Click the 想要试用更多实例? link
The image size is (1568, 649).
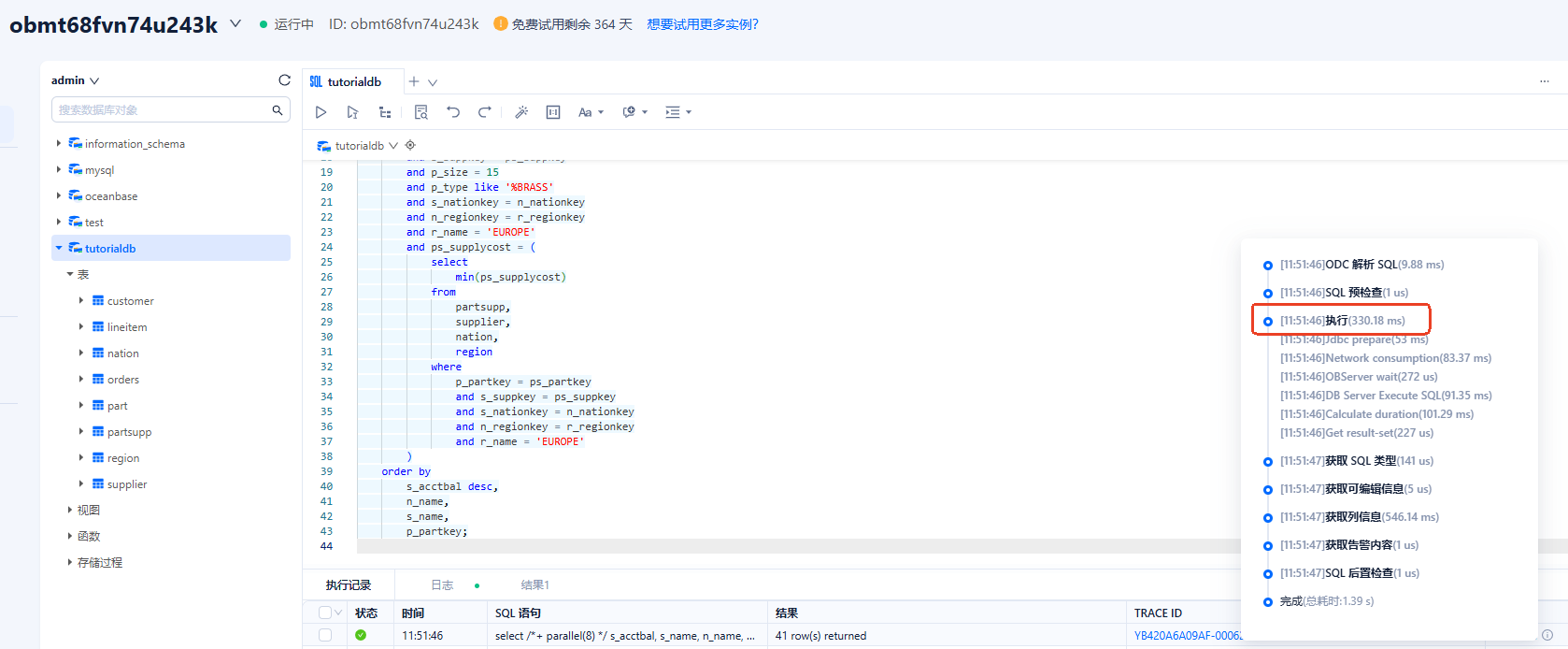(x=703, y=24)
